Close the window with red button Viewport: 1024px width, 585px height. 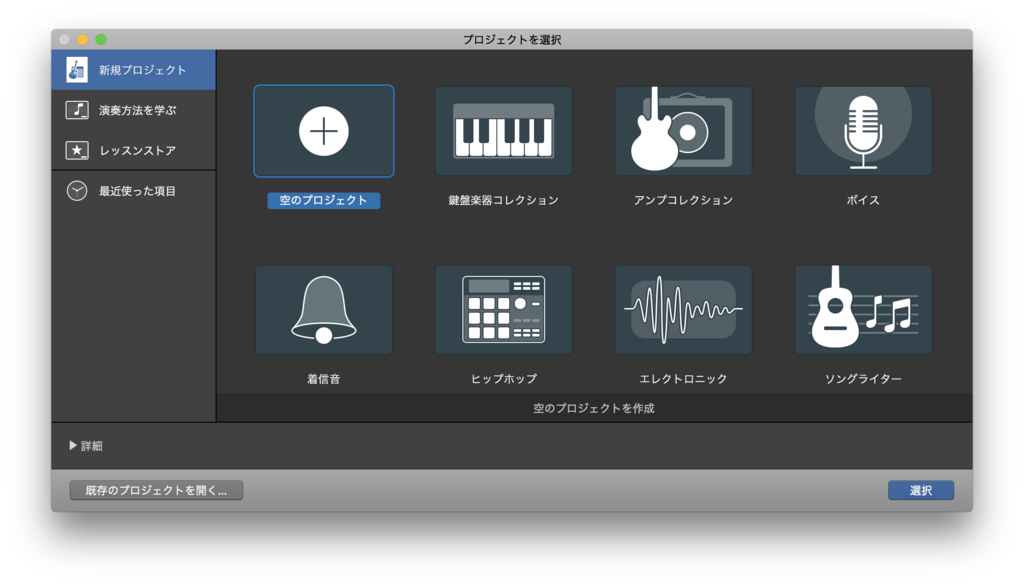[x=65, y=39]
